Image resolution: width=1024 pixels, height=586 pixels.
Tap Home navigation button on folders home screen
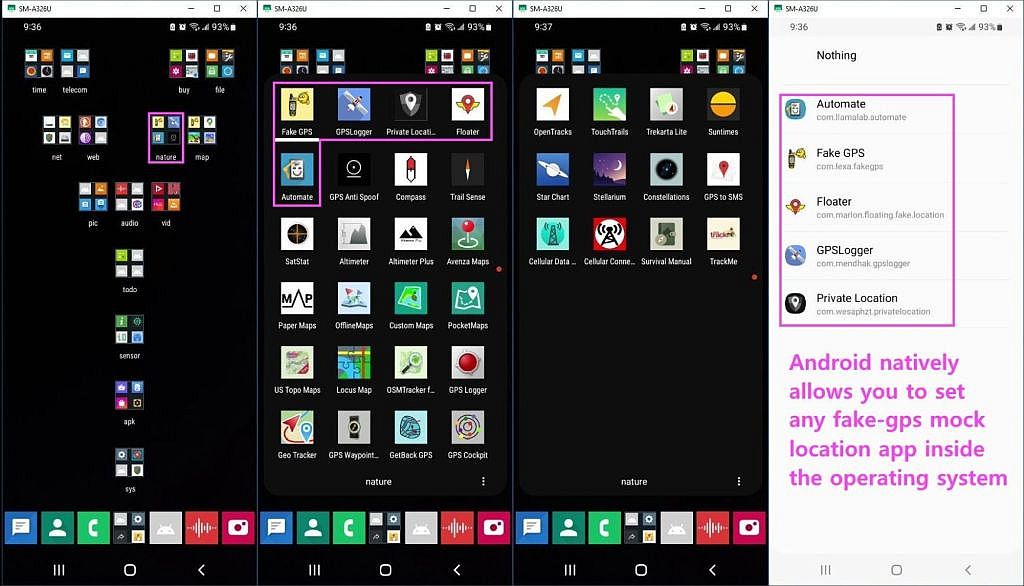130,570
